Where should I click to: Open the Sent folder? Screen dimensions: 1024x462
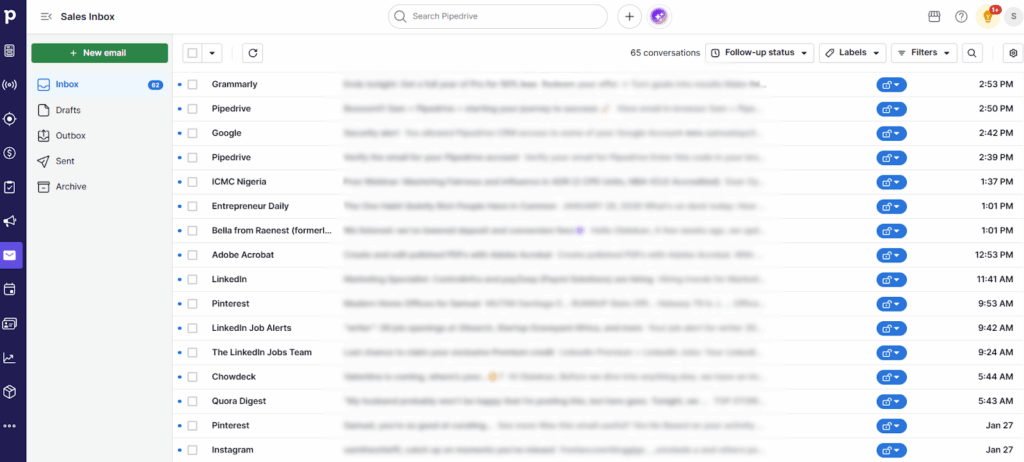[x=100, y=161]
